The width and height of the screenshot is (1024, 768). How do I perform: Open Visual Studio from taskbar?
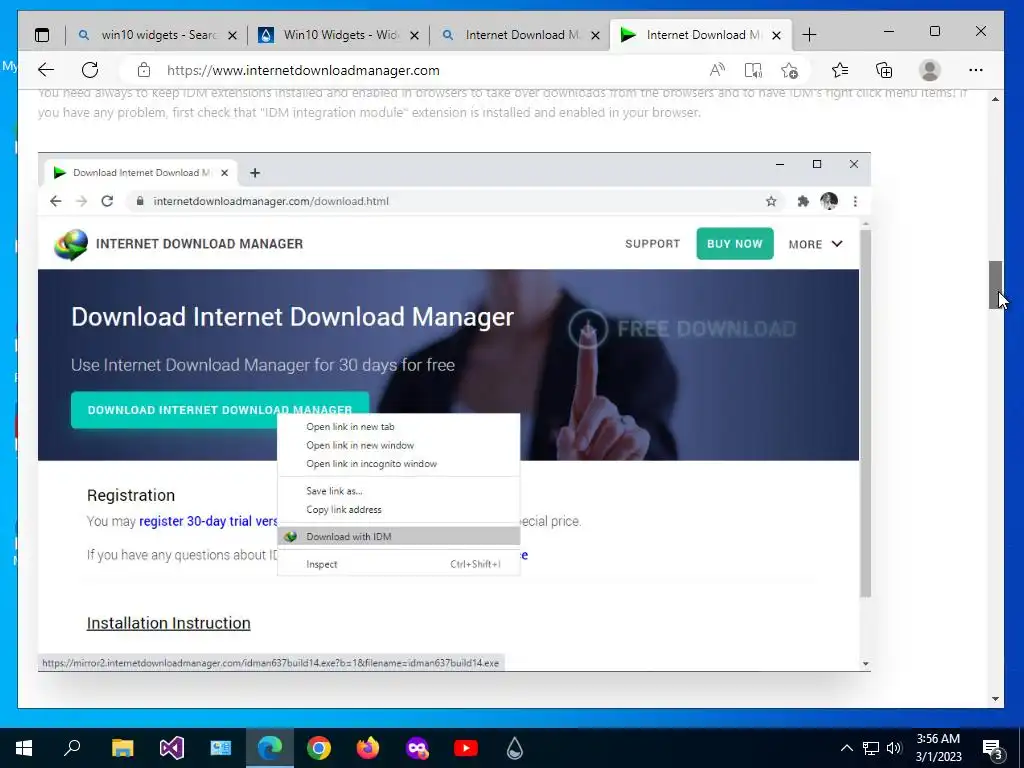171,748
